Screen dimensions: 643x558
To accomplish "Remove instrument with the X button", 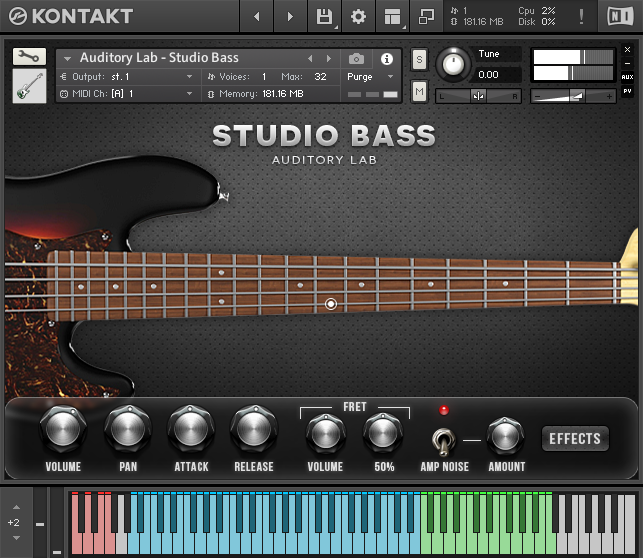I will tap(627, 50).
